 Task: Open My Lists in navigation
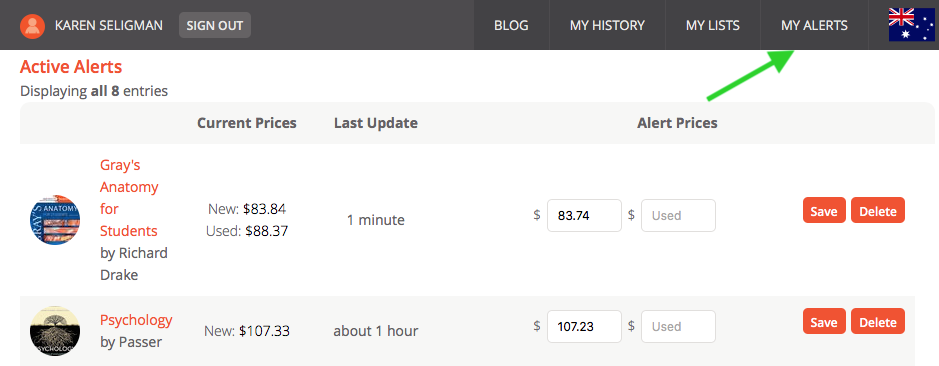click(713, 25)
